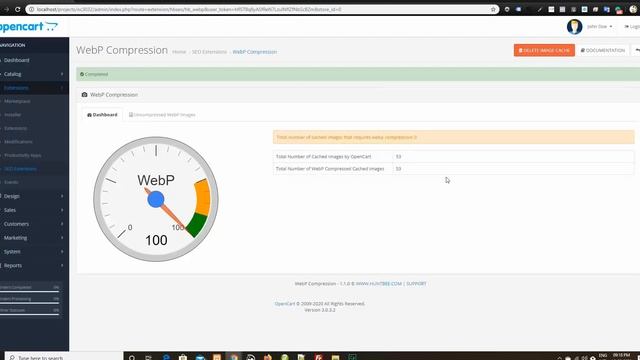Image resolution: width=640 pixels, height=360 pixels.
Task: Expand the Design sidebar menu
Action: pyautogui.click(x=34, y=196)
